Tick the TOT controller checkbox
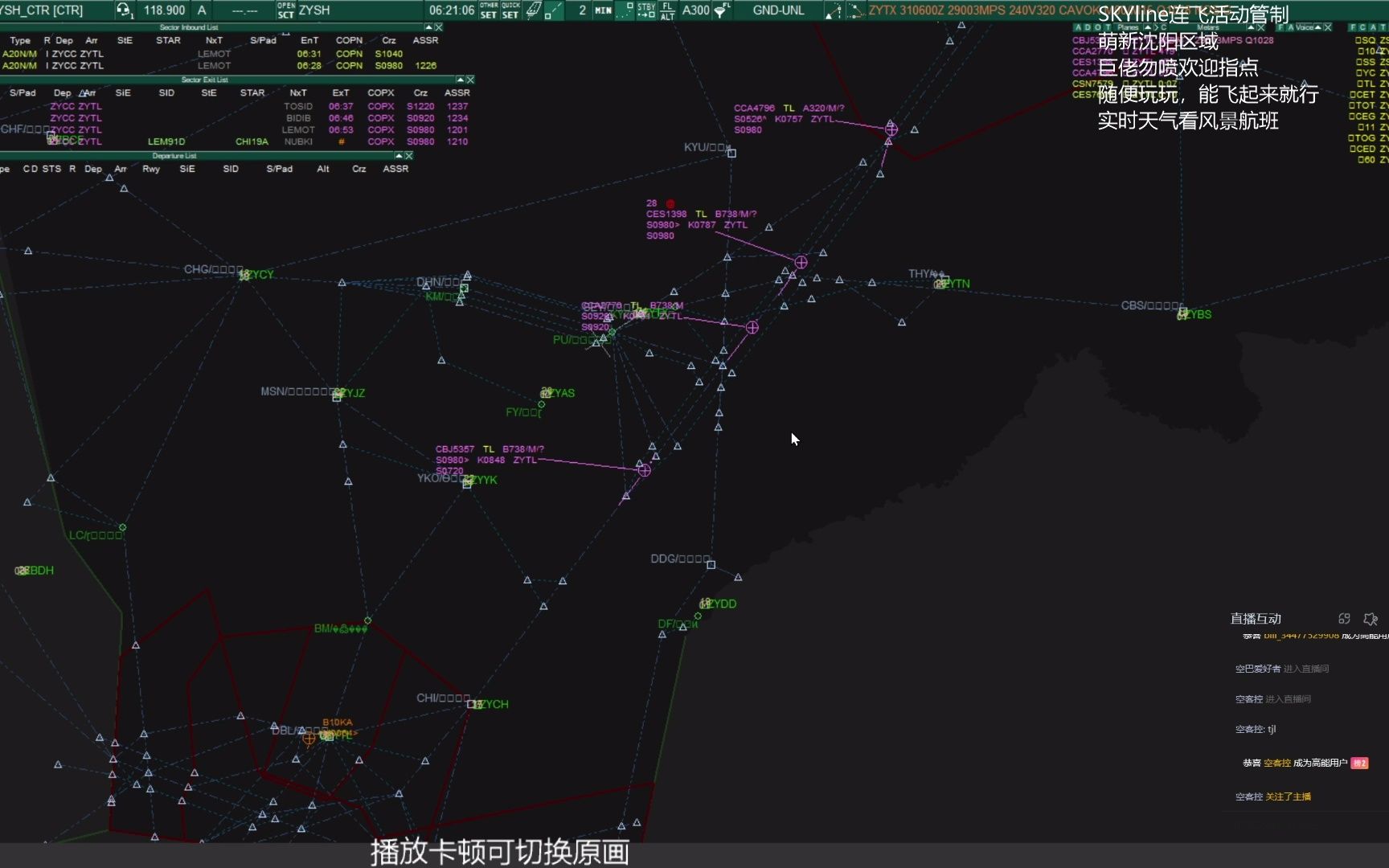Image resolution: width=1389 pixels, height=868 pixels. tap(1352, 105)
